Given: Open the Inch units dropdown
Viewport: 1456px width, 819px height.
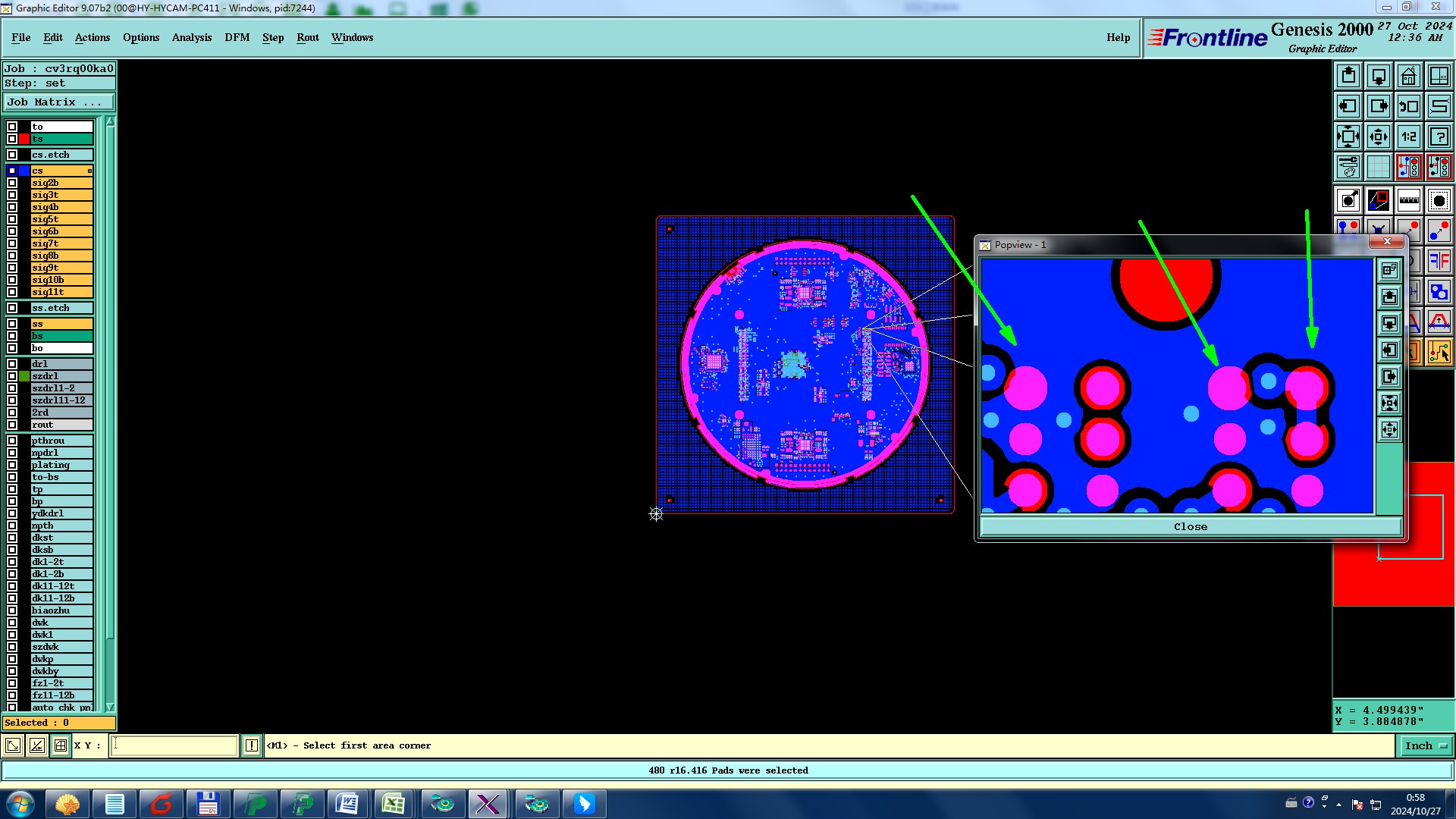Looking at the screenshot, I should click(1425, 746).
